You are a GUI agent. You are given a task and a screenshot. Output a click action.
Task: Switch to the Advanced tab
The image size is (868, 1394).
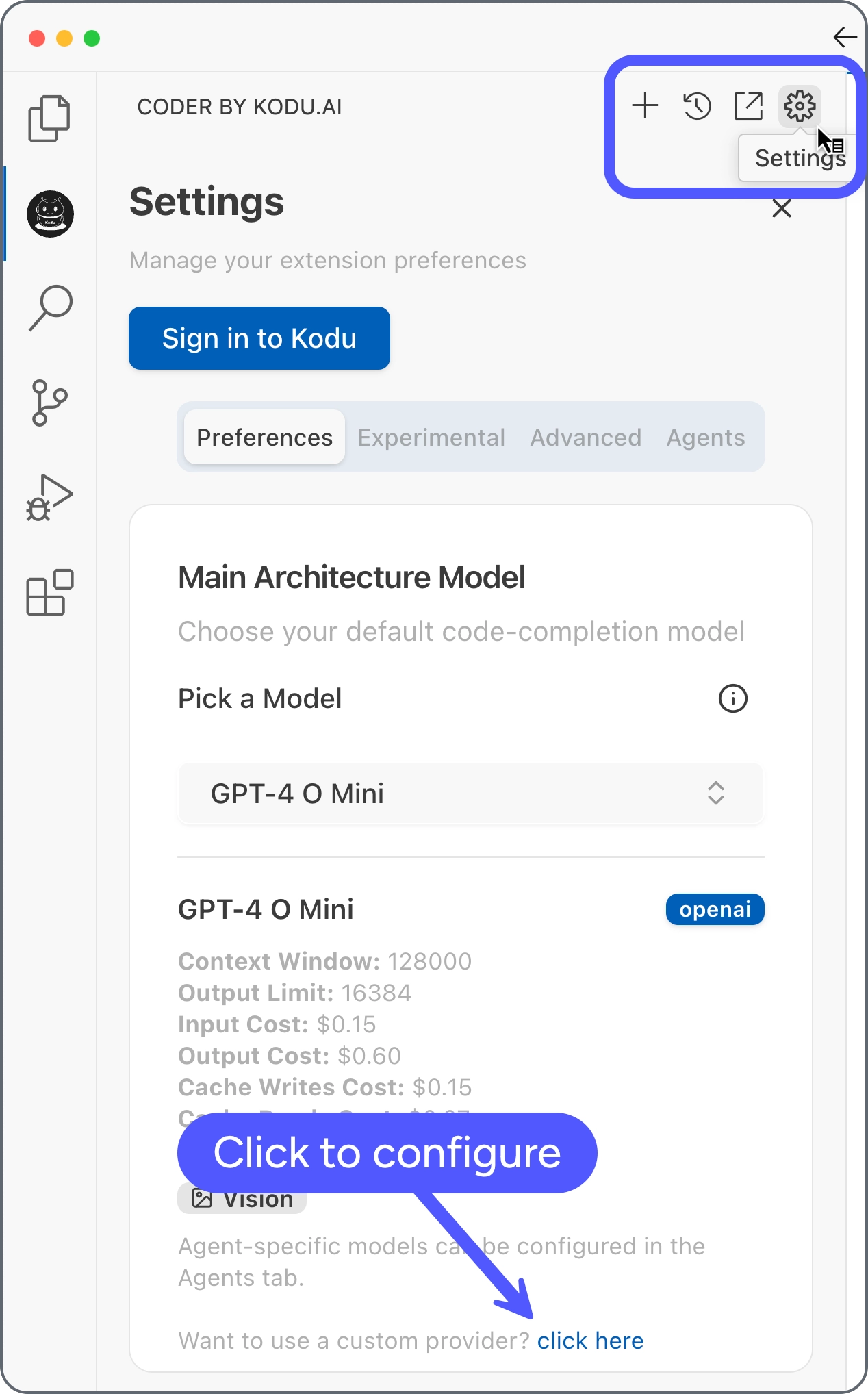click(x=586, y=437)
